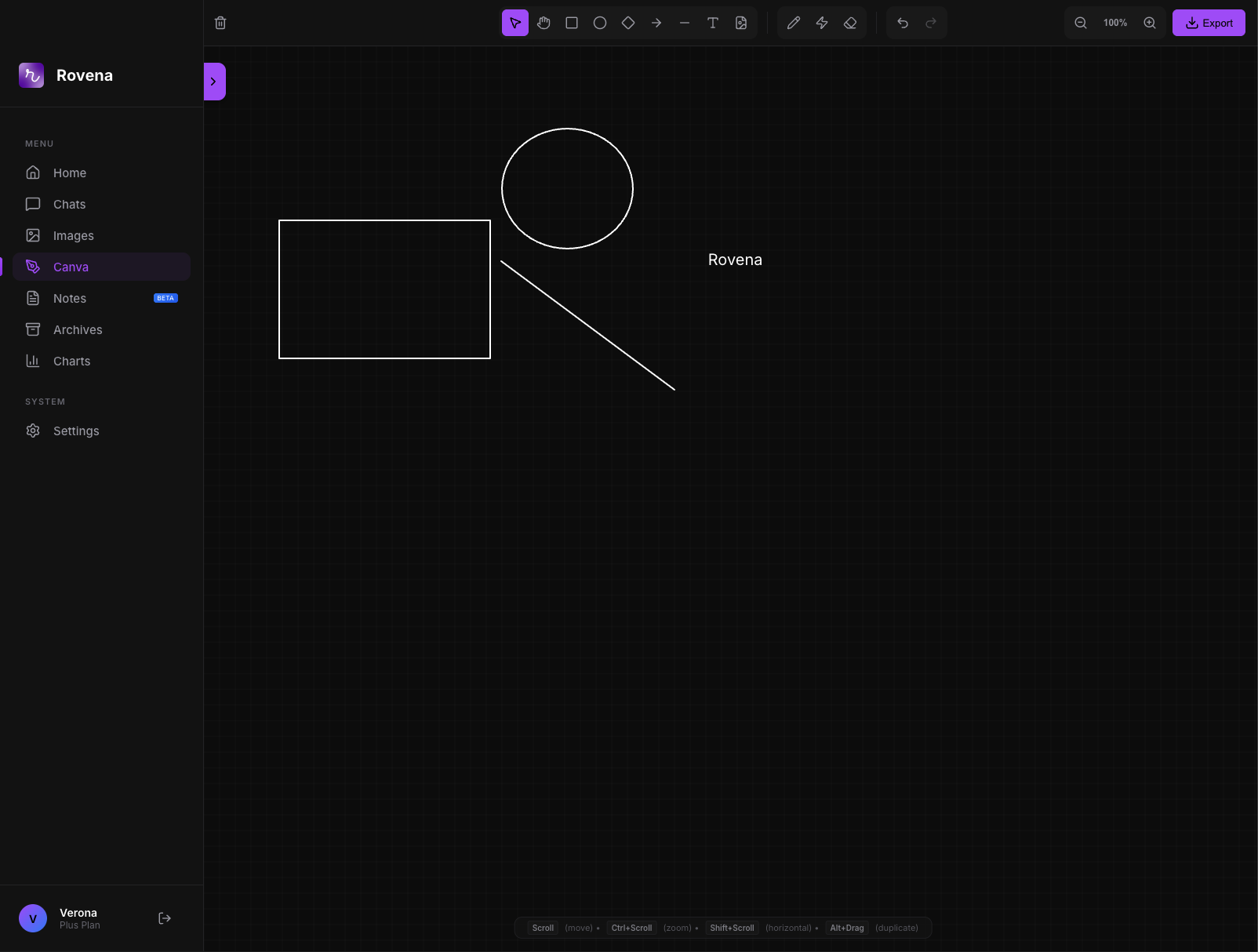Click the Verona profile avatar
Screen dimensions: 1258x952
click(x=33, y=918)
